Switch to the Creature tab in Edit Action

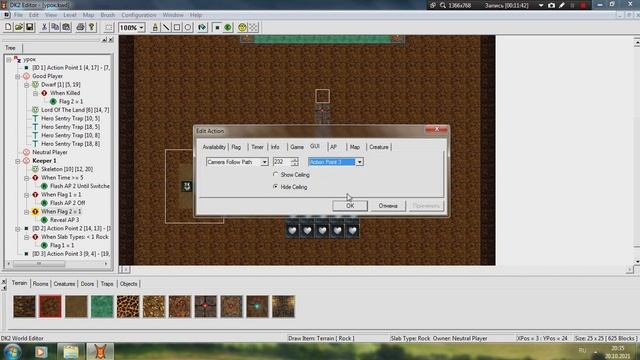pos(379,147)
